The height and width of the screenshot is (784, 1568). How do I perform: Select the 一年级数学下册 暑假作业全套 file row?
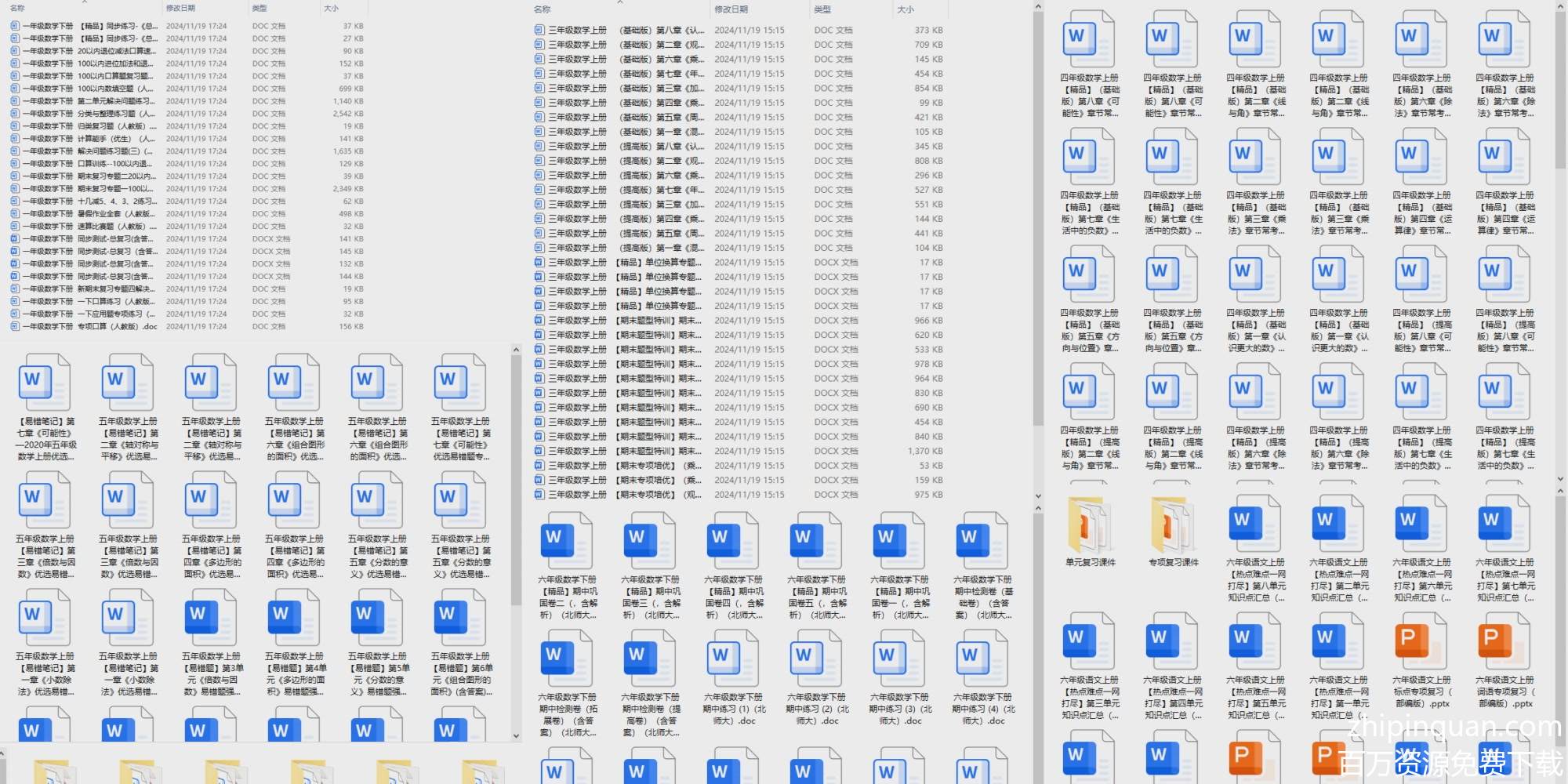coord(116,214)
